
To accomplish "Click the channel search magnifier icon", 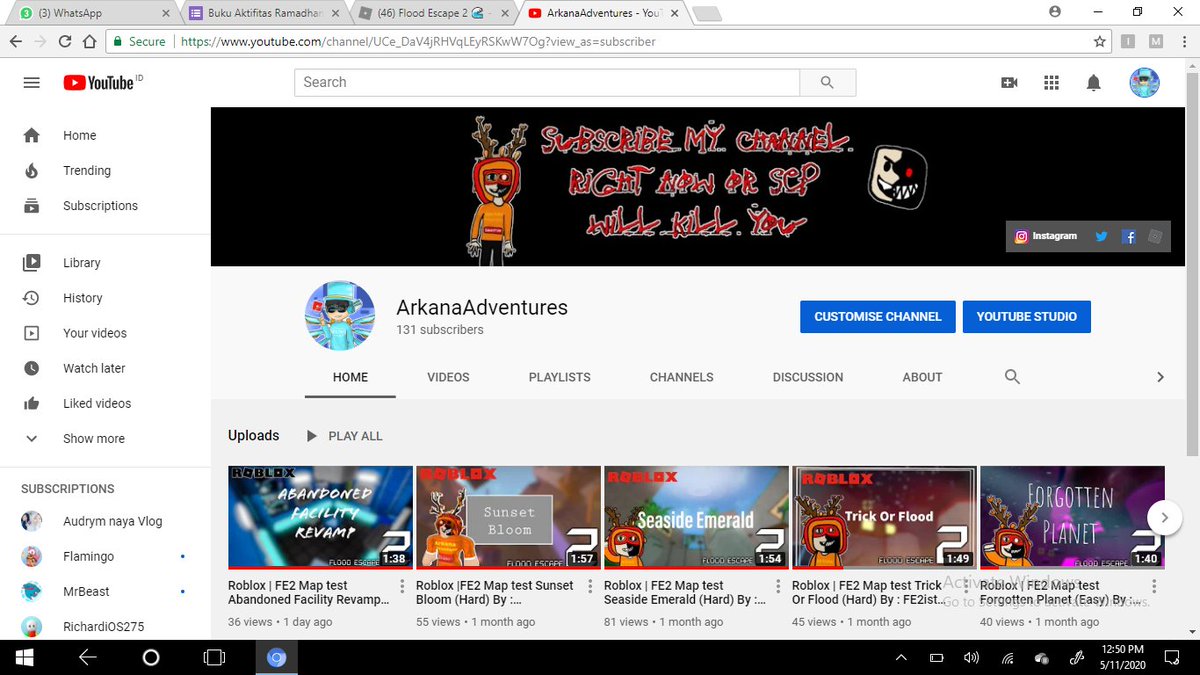I will tap(1012, 377).
